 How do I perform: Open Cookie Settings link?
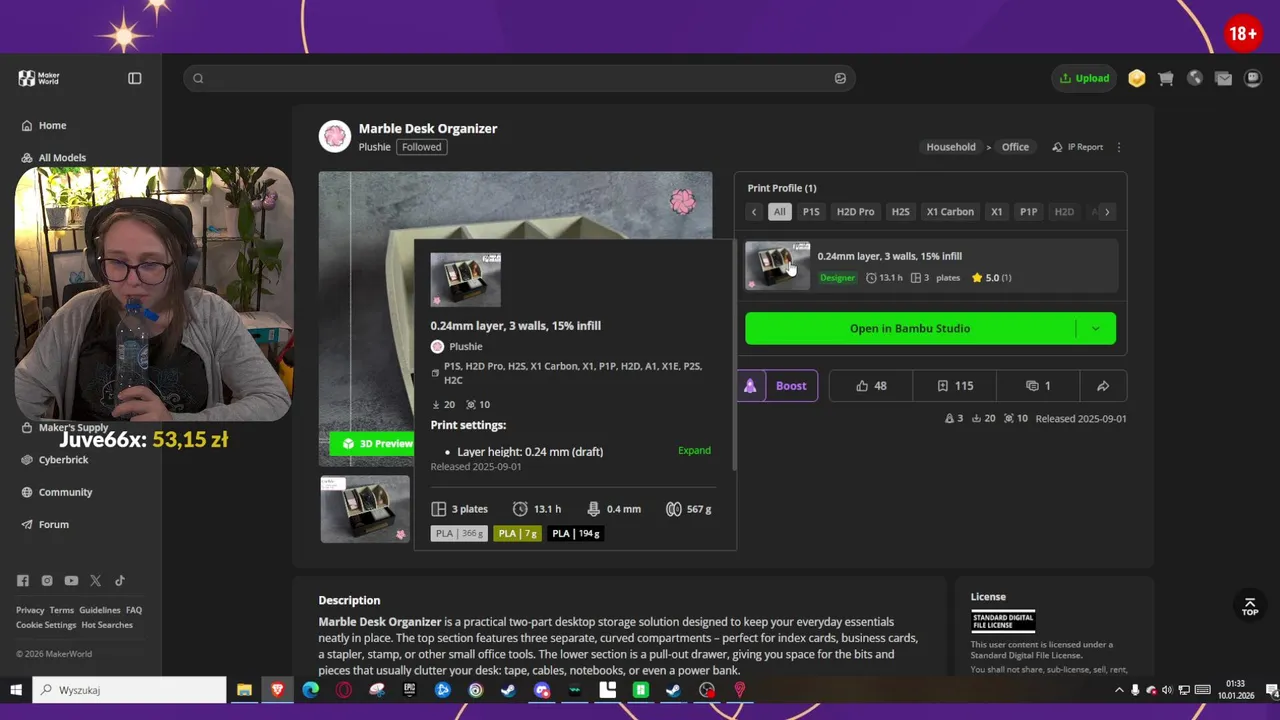[46, 625]
